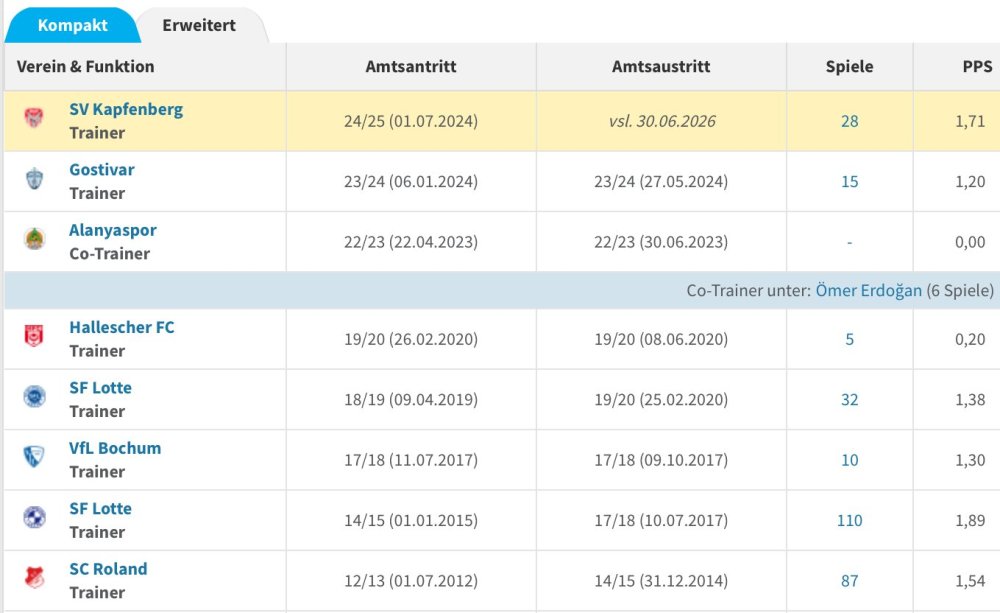
Task: Open the Hallescher FC club link
Action: coord(121,327)
